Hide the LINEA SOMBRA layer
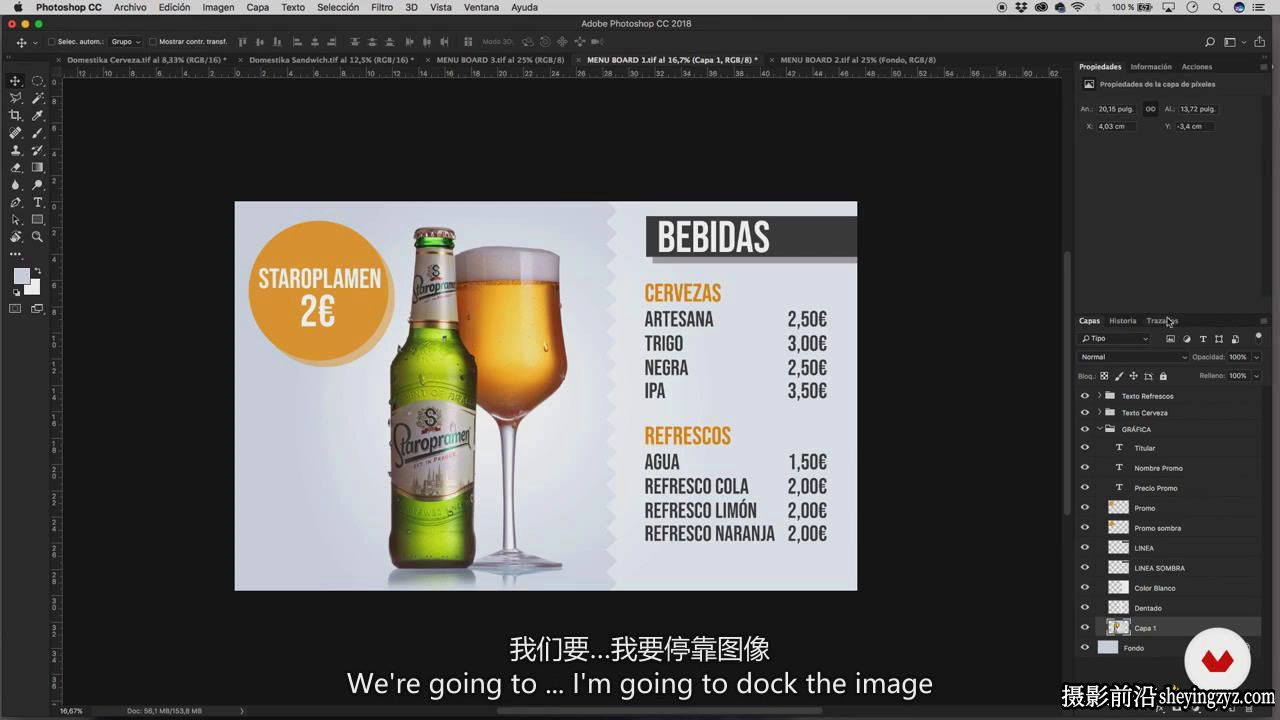 point(1085,568)
